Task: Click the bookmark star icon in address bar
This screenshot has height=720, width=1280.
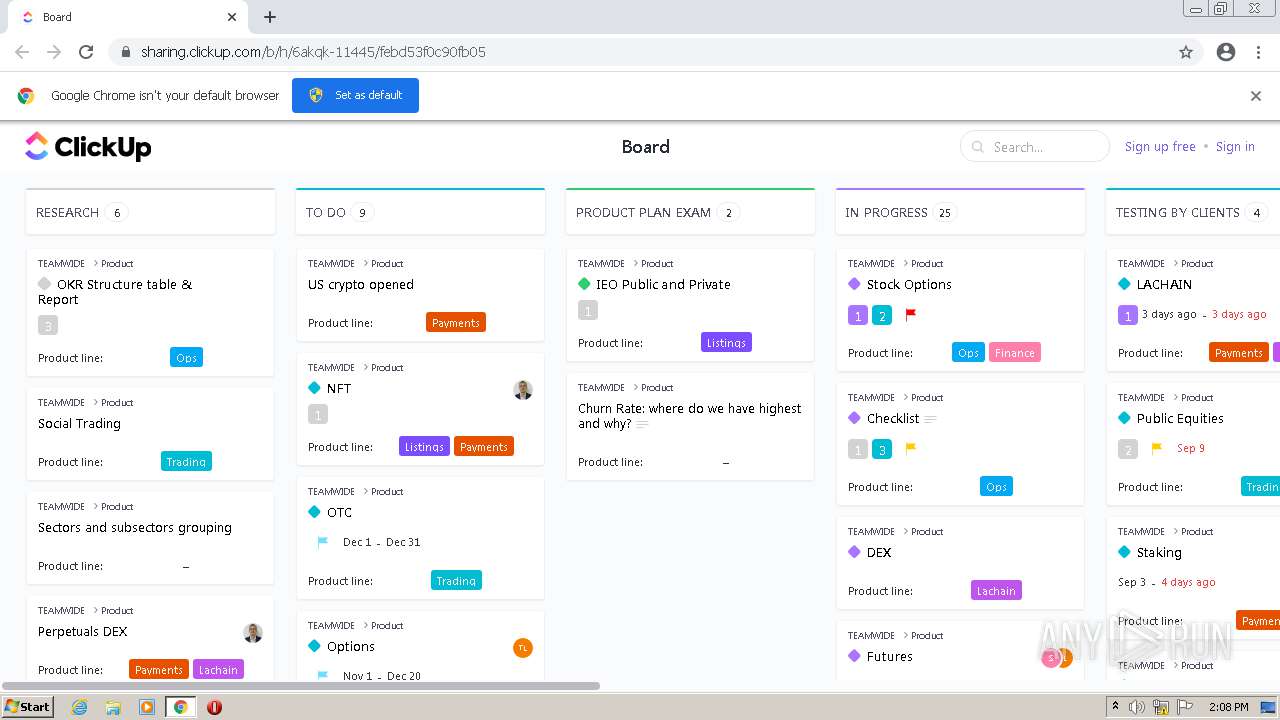Action: tap(1186, 52)
